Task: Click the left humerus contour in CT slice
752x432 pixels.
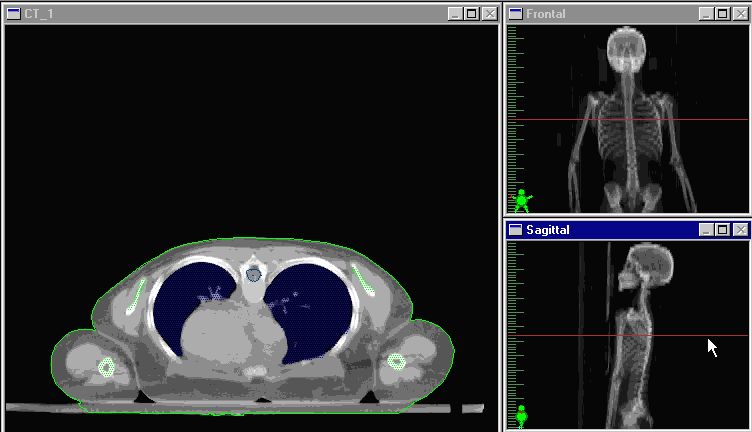Action: (x=106, y=368)
